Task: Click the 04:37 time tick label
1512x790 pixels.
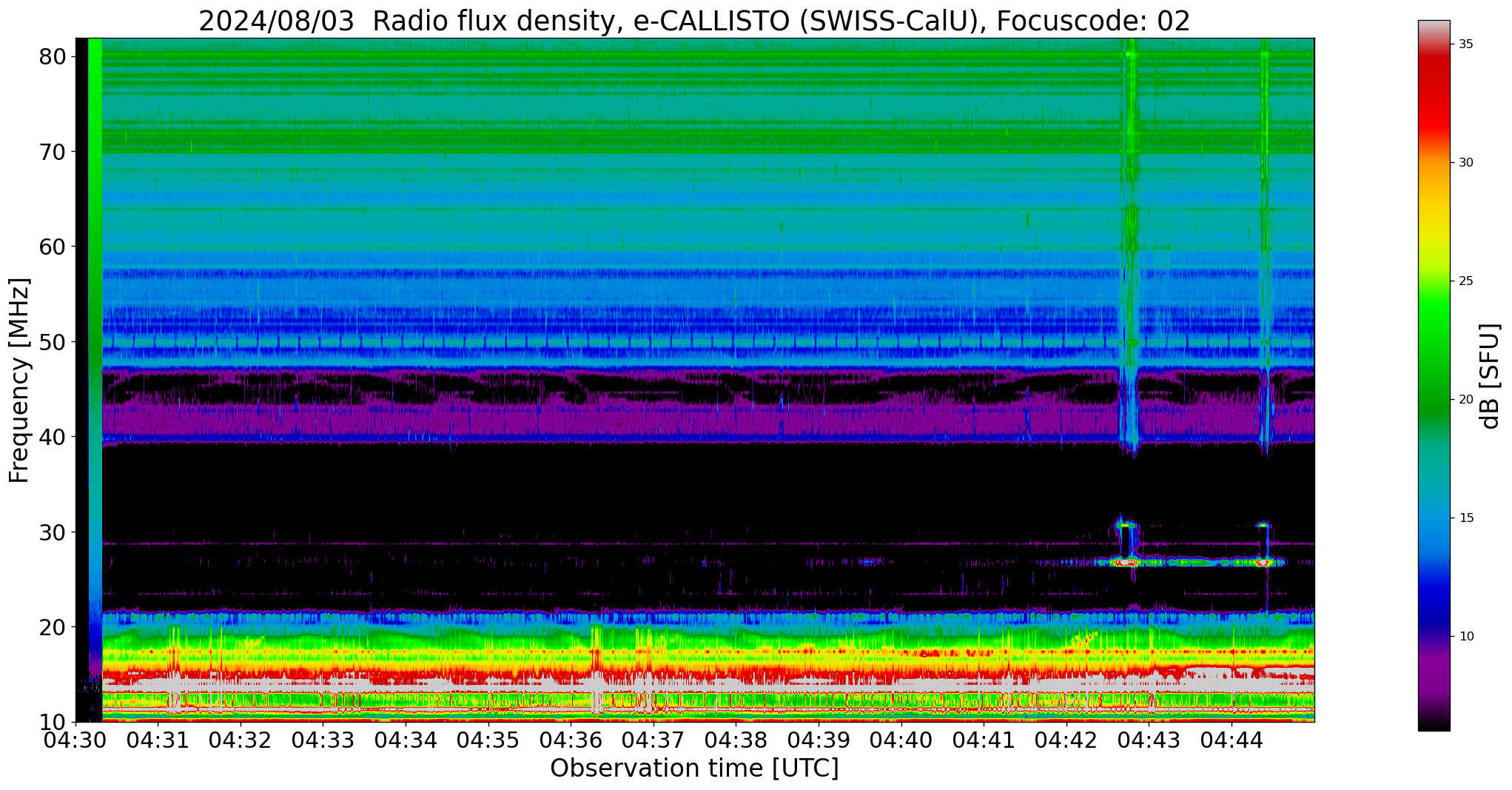Action: [x=653, y=740]
